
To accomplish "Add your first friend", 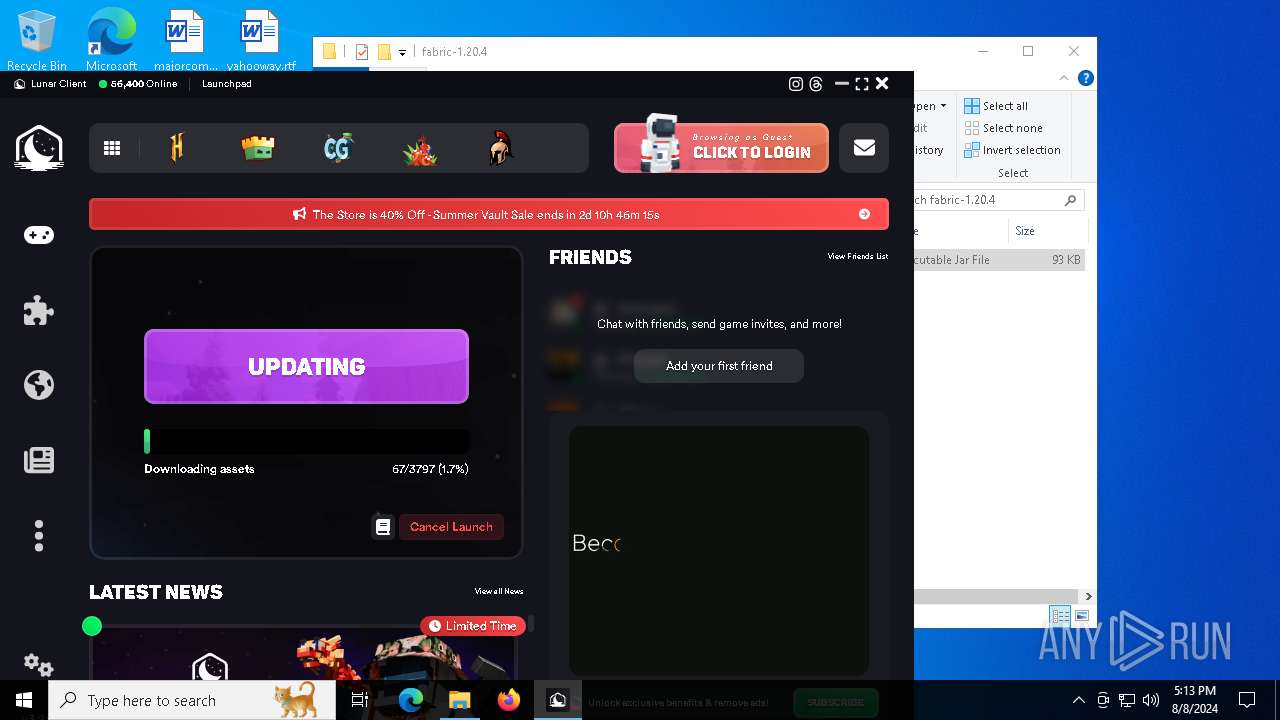I will coord(719,366).
